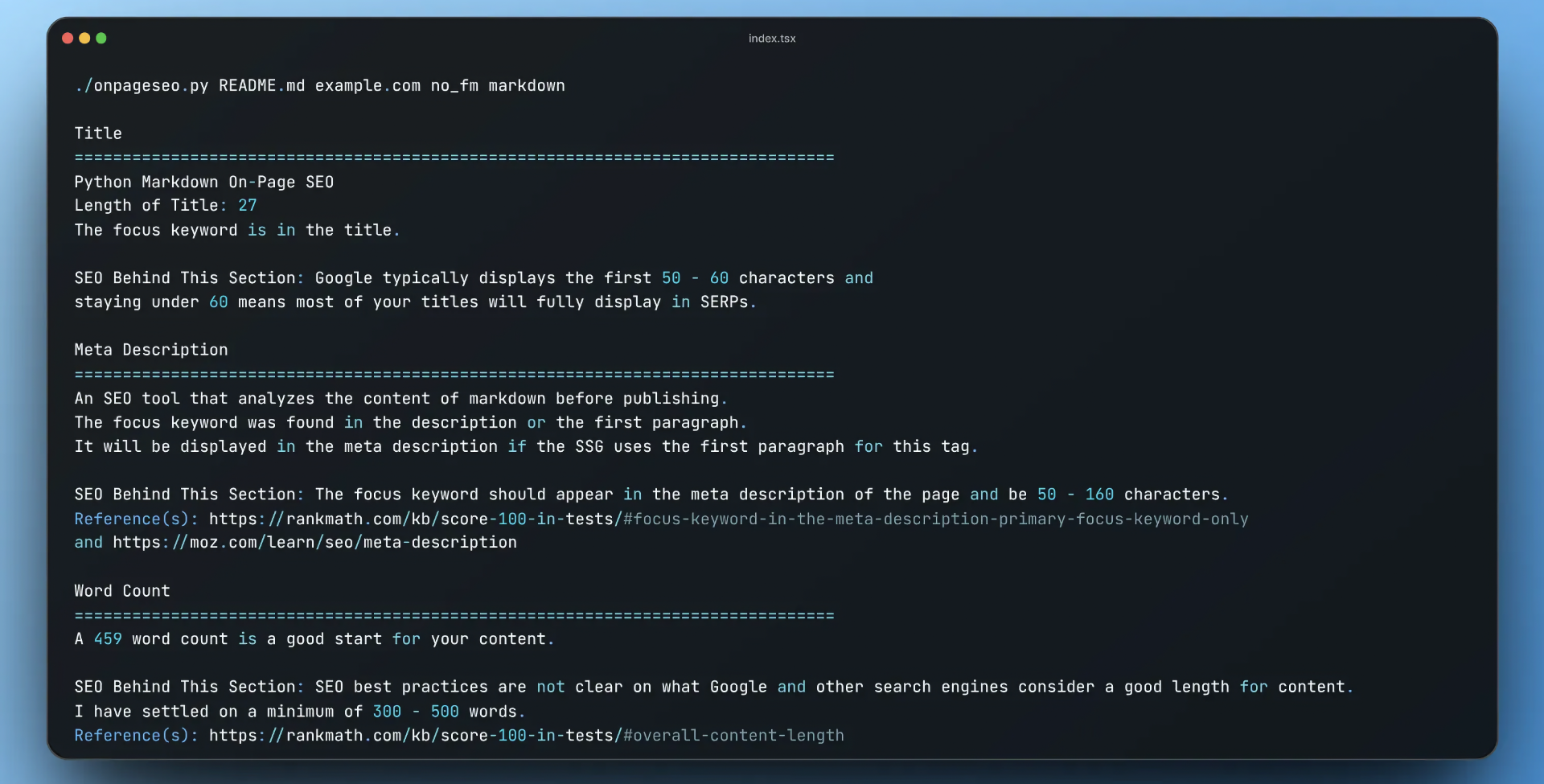Click the "Title" section heading
The height and width of the screenshot is (784, 1544).
(98, 133)
